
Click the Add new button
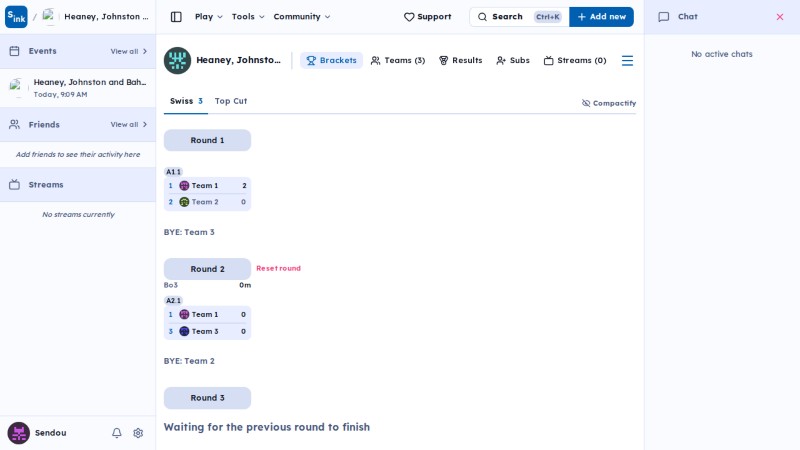[x=601, y=17]
